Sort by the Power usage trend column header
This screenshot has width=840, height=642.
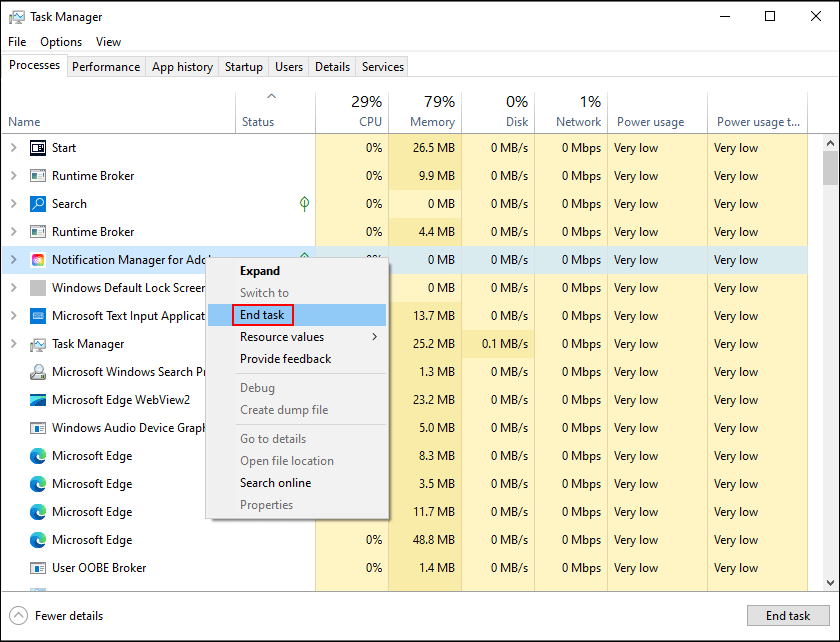pyautogui.click(x=758, y=113)
